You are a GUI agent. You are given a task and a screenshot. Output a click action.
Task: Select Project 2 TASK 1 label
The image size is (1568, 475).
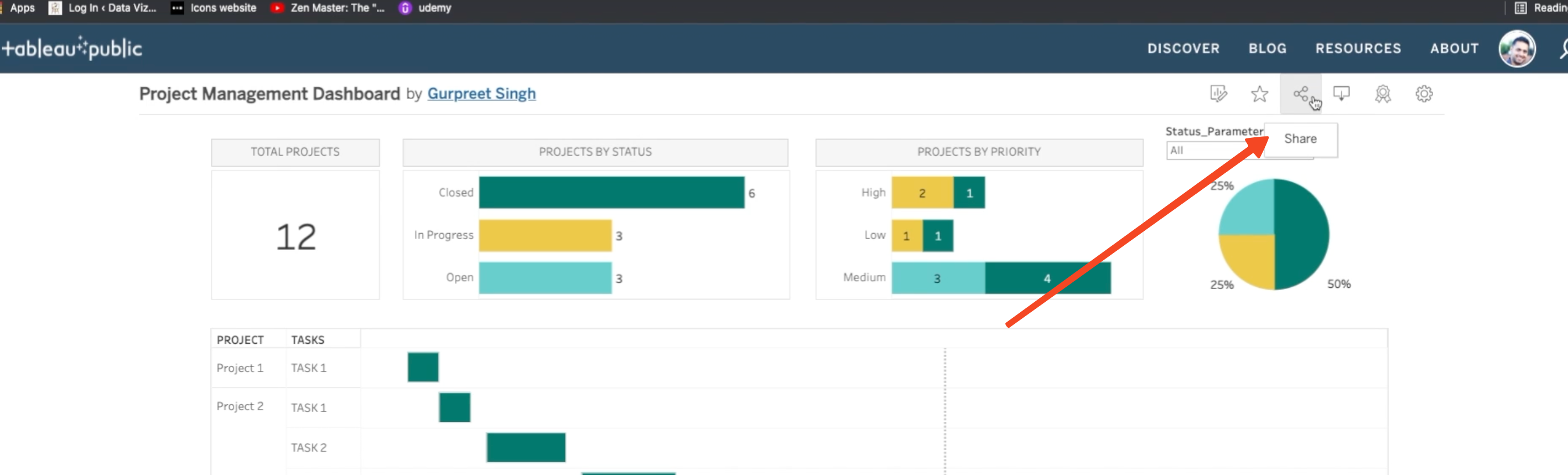pos(309,407)
